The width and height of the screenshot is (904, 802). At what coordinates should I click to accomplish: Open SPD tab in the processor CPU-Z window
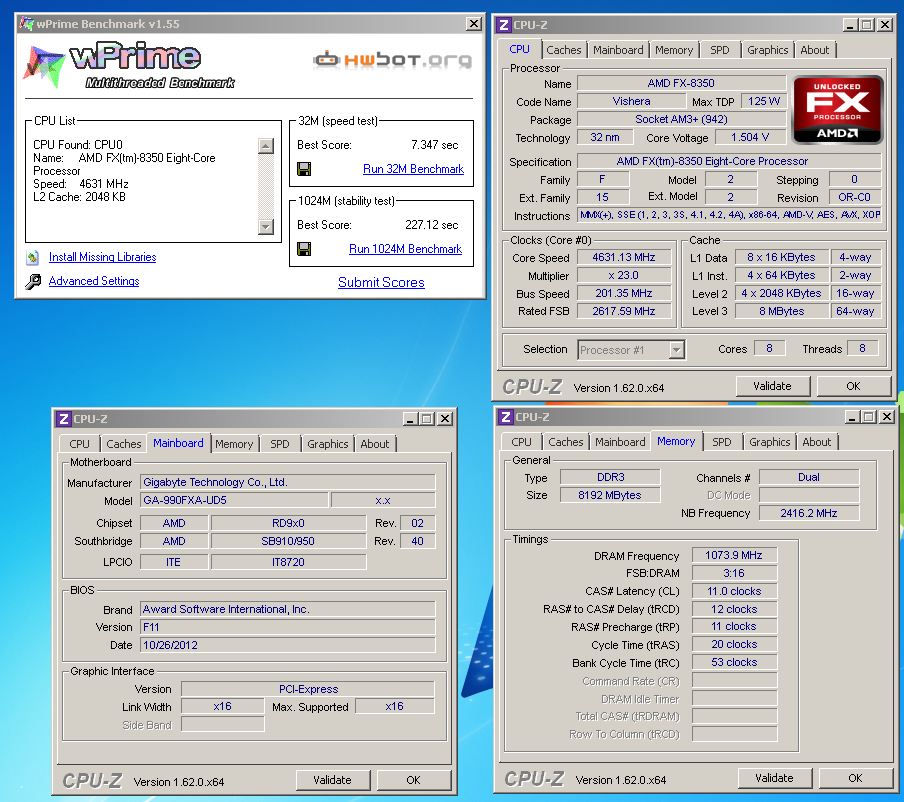pos(719,50)
